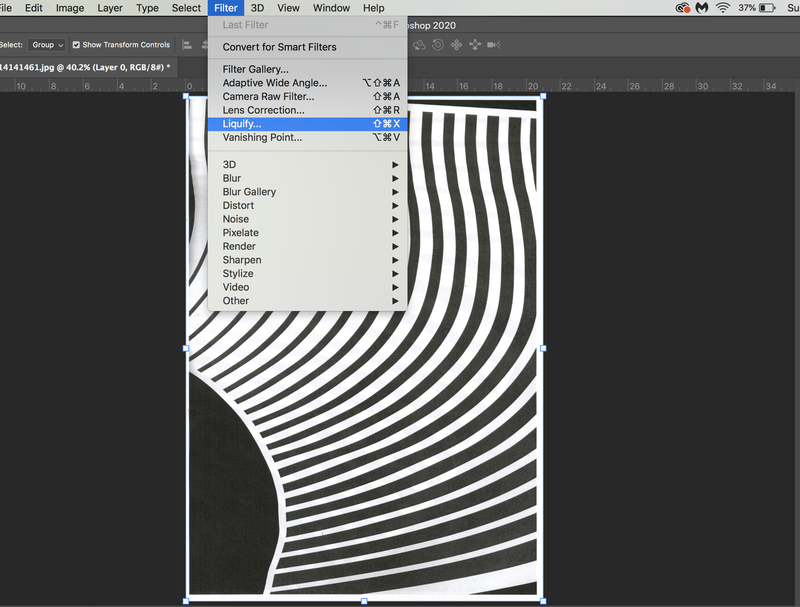Screen dimensions: 800x607
Task: Click the middle-right transform handle
Action: pos(543,348)
